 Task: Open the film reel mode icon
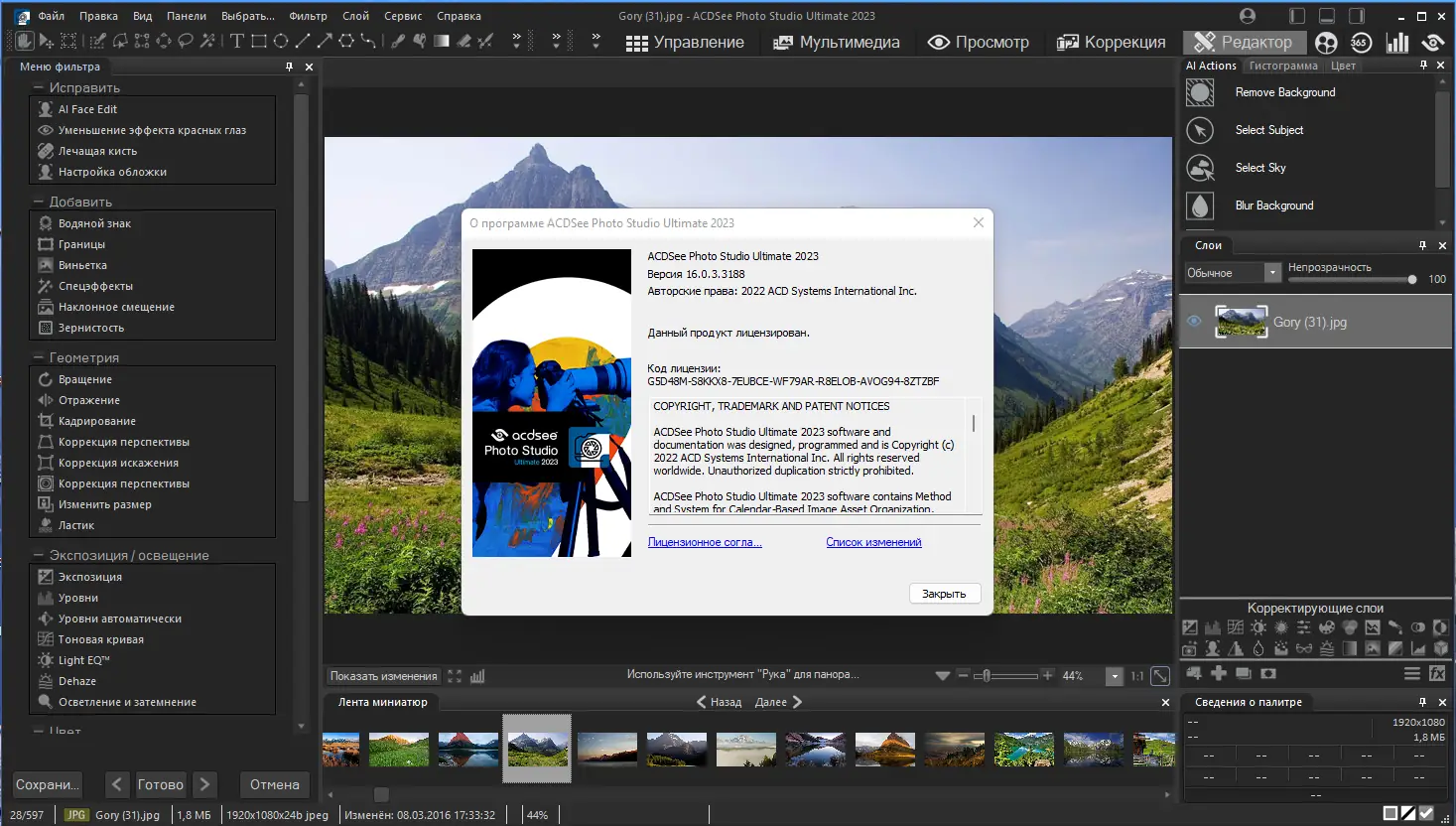(1326, 42)
